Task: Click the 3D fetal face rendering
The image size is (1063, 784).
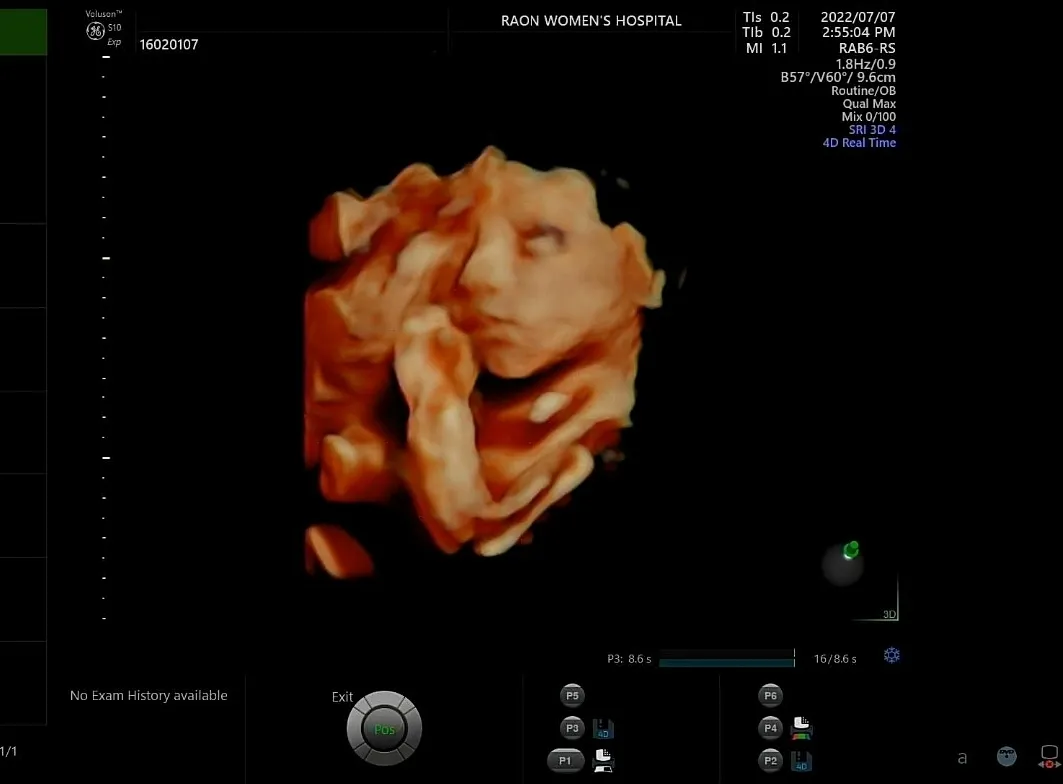Action: point(484,359)
